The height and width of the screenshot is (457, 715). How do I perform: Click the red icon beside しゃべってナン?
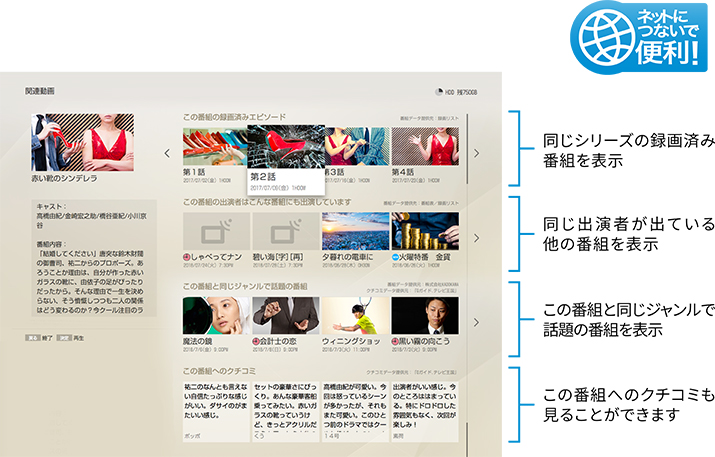[188, 258]
